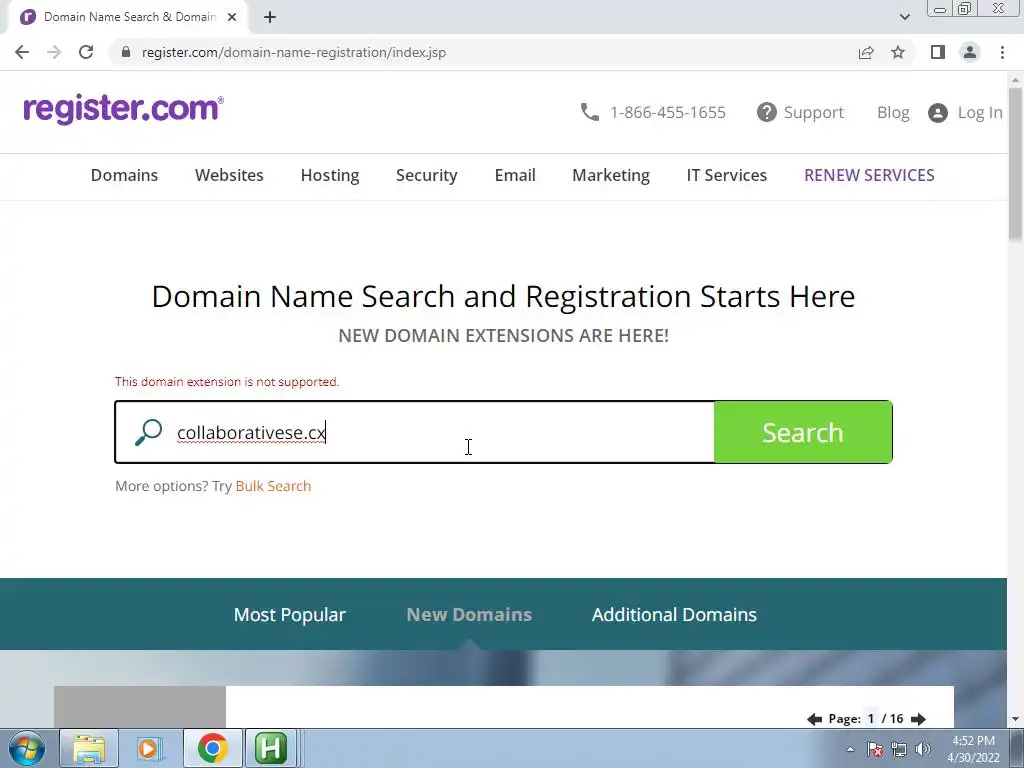Open green H app in taskbar

(x=271, y=748)
